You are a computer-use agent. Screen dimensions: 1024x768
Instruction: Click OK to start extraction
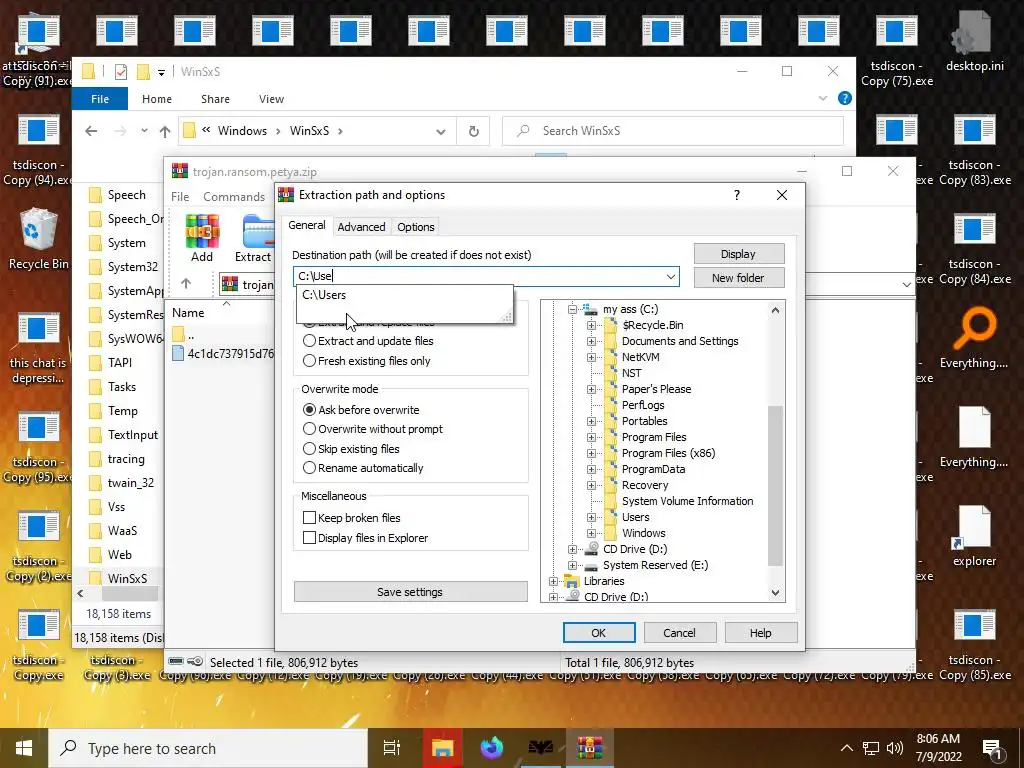(x=599, y=633)
